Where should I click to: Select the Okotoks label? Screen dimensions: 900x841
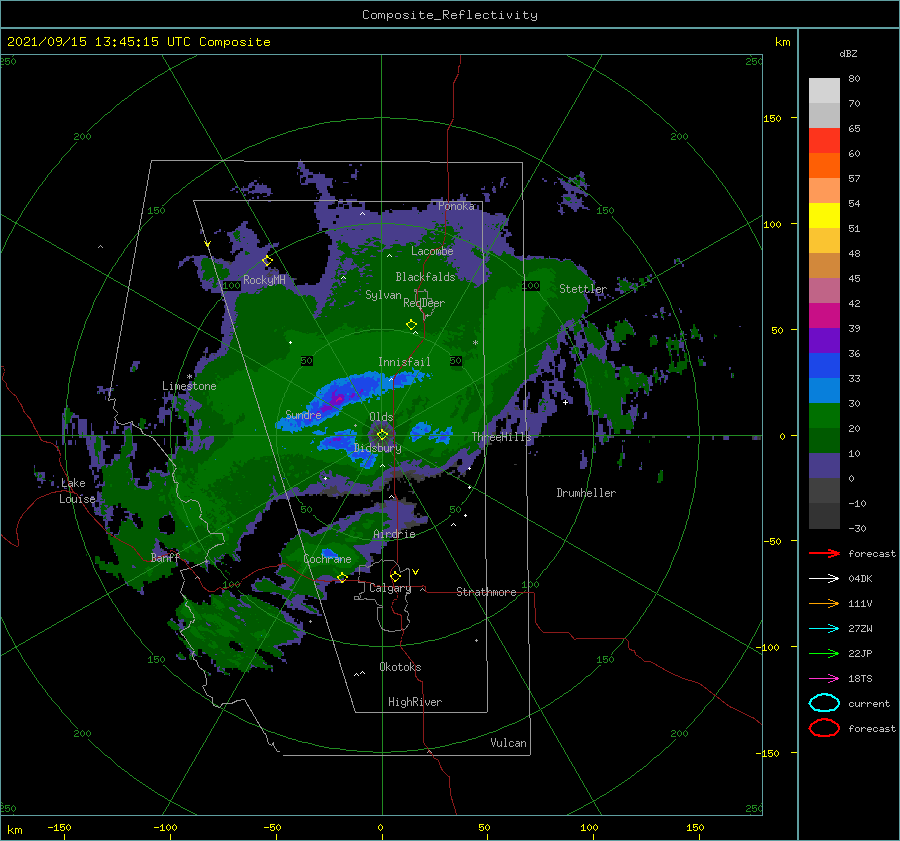400,667
